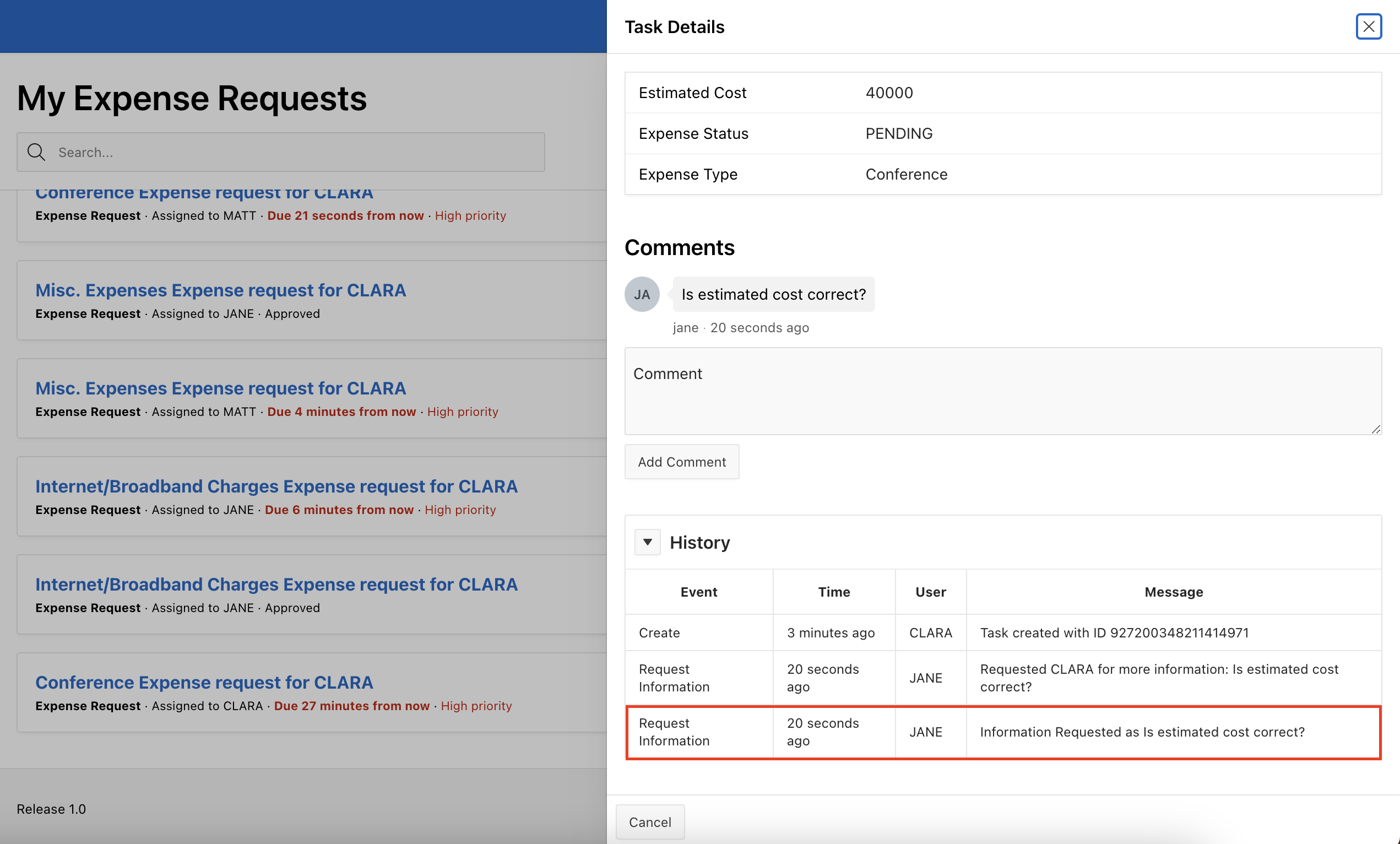
Task: Collapse the History section
Action: (x=647, y=542)
